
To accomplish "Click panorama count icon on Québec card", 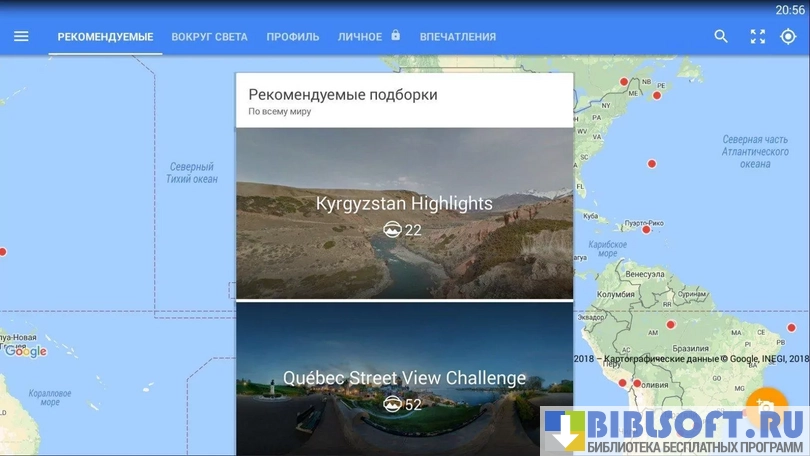I will pyautogui.click(x=392, y=405).
